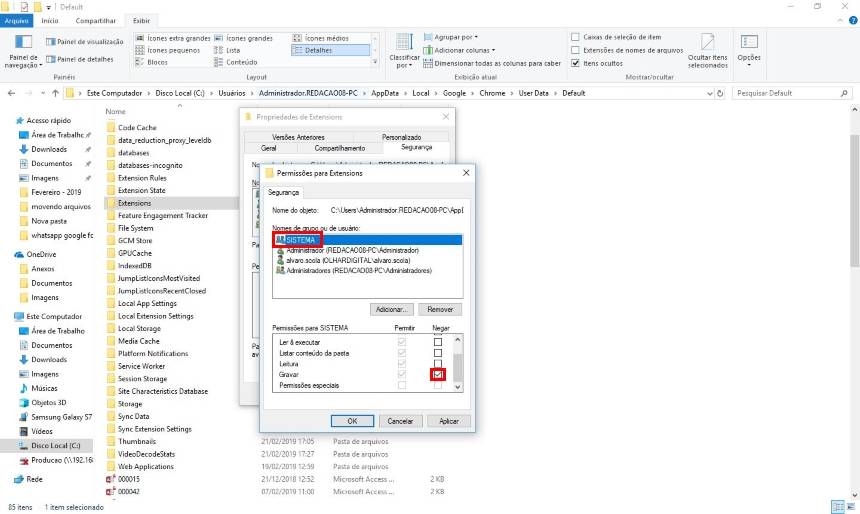Switch to Ícones extra grandes layout
860x514 pixels.
(173, 38)
